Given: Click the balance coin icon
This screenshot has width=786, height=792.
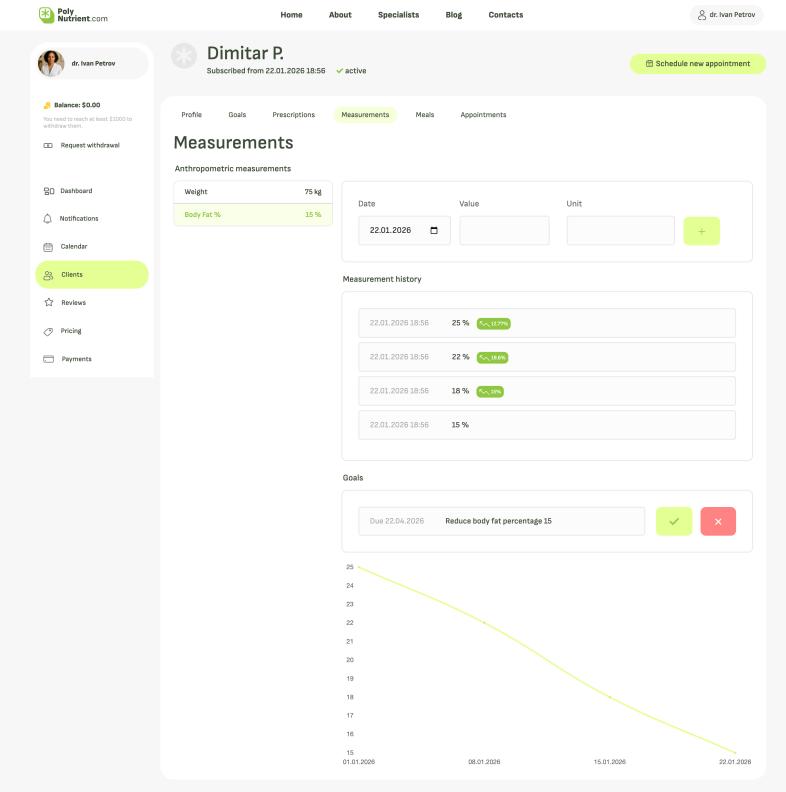Looking at the screenshot, I should pyautogui.click(x=47, y=105).
